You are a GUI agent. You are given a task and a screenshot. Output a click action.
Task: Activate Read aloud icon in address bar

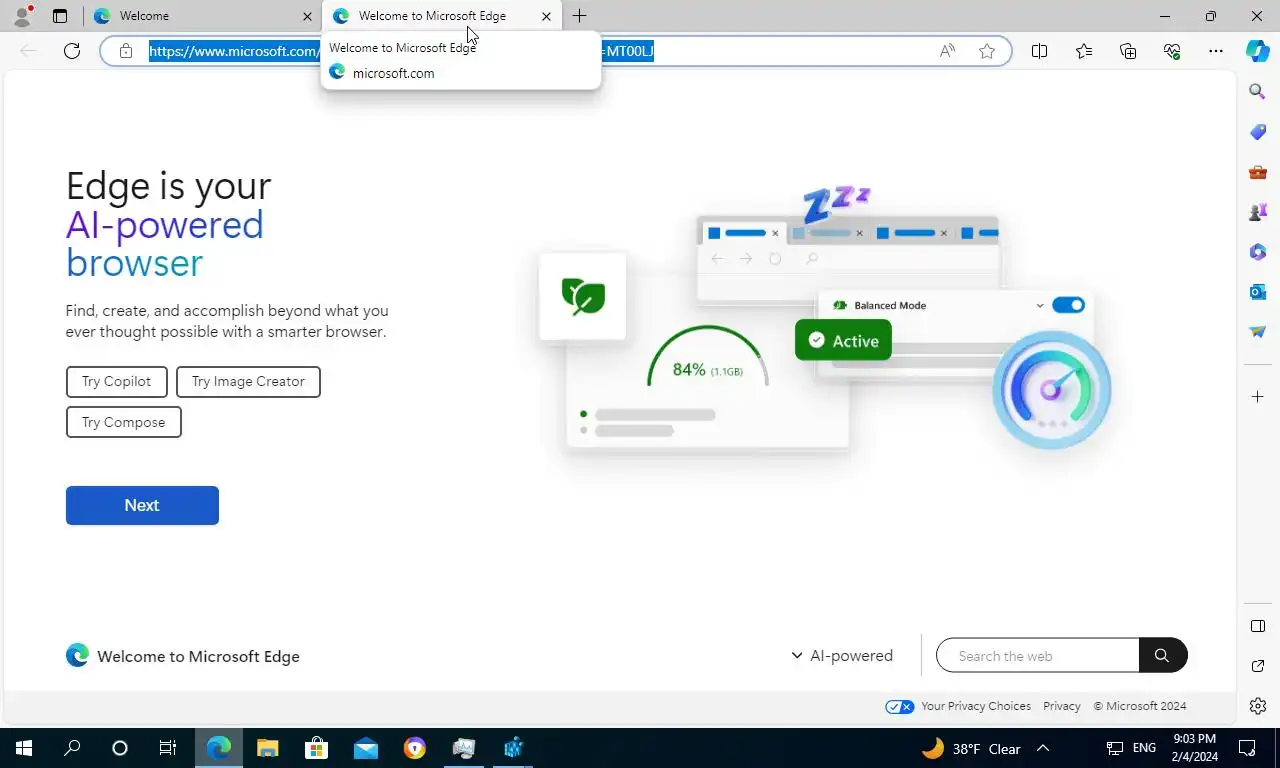(947, 51)
